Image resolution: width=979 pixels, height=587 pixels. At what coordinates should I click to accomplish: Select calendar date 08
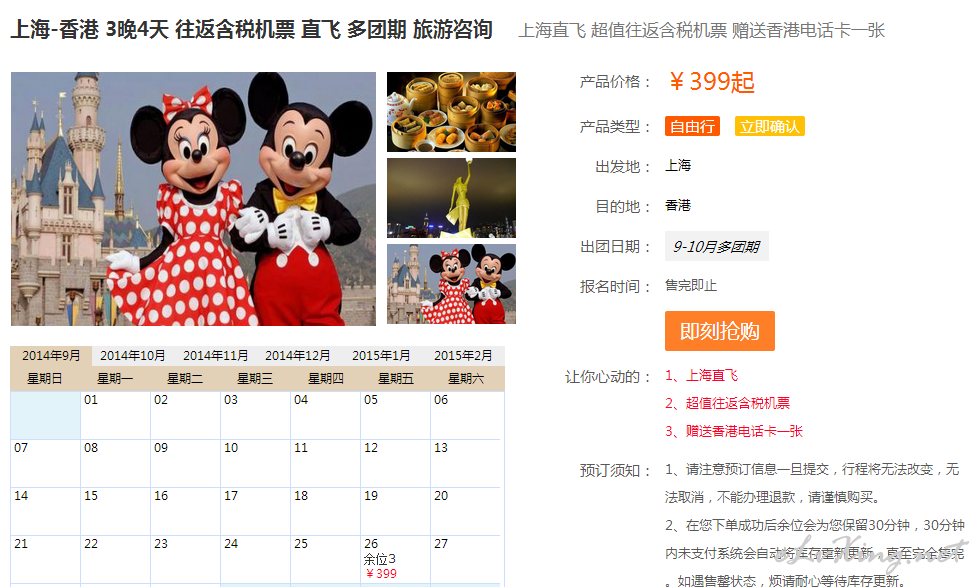tap(116, 463)
